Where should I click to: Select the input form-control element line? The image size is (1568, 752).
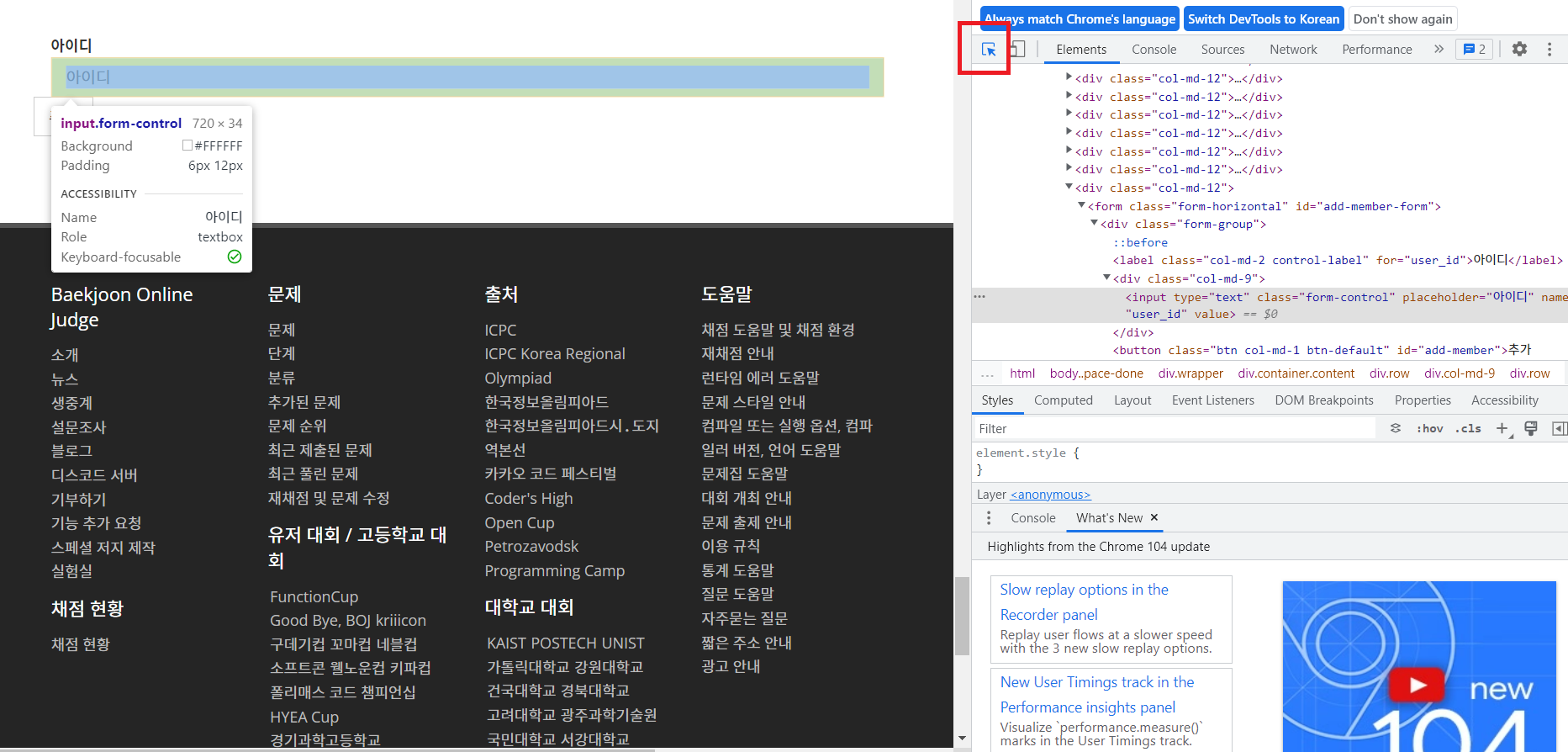coord(1270,305)
